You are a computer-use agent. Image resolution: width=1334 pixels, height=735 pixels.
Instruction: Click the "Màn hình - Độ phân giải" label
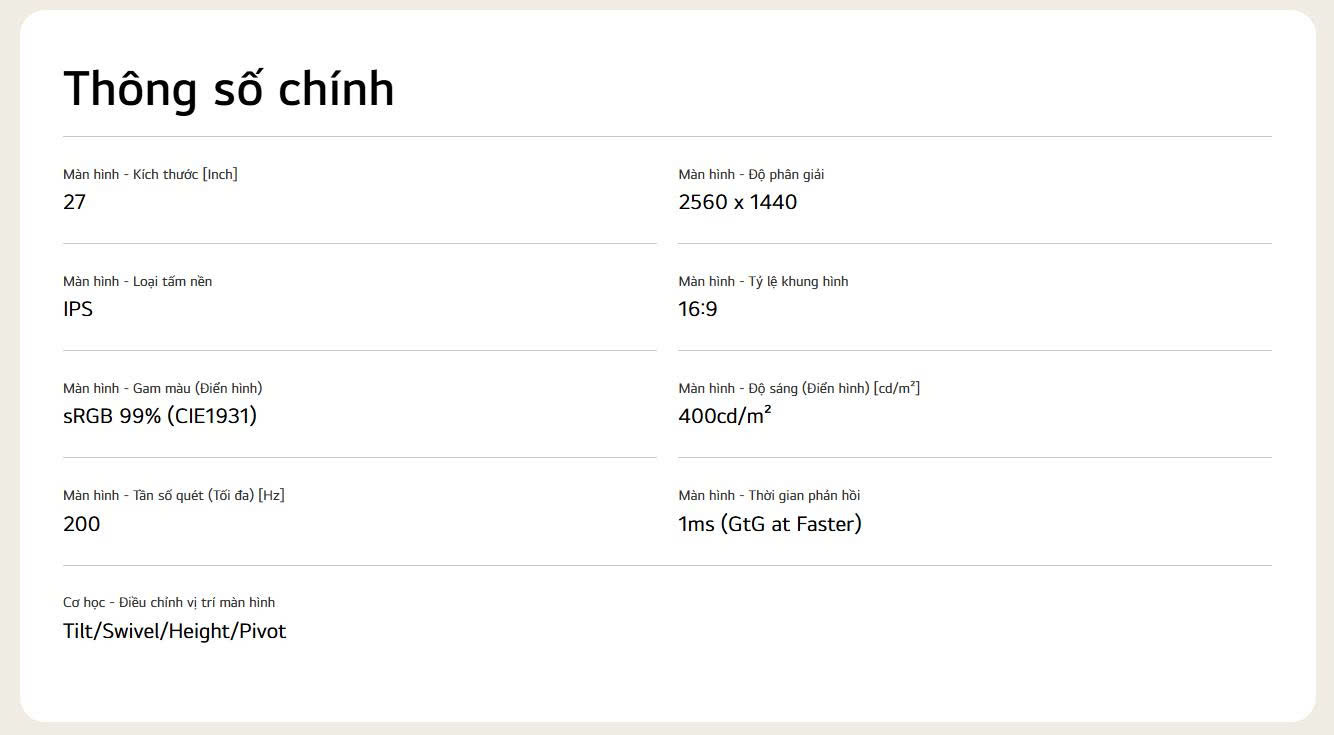tap(751, 174)
